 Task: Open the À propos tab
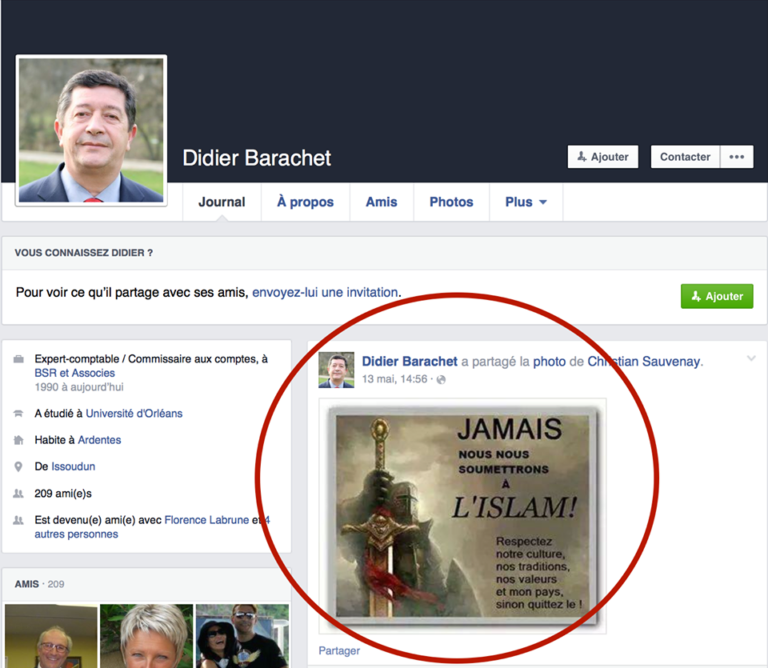(x=305, y=202)
